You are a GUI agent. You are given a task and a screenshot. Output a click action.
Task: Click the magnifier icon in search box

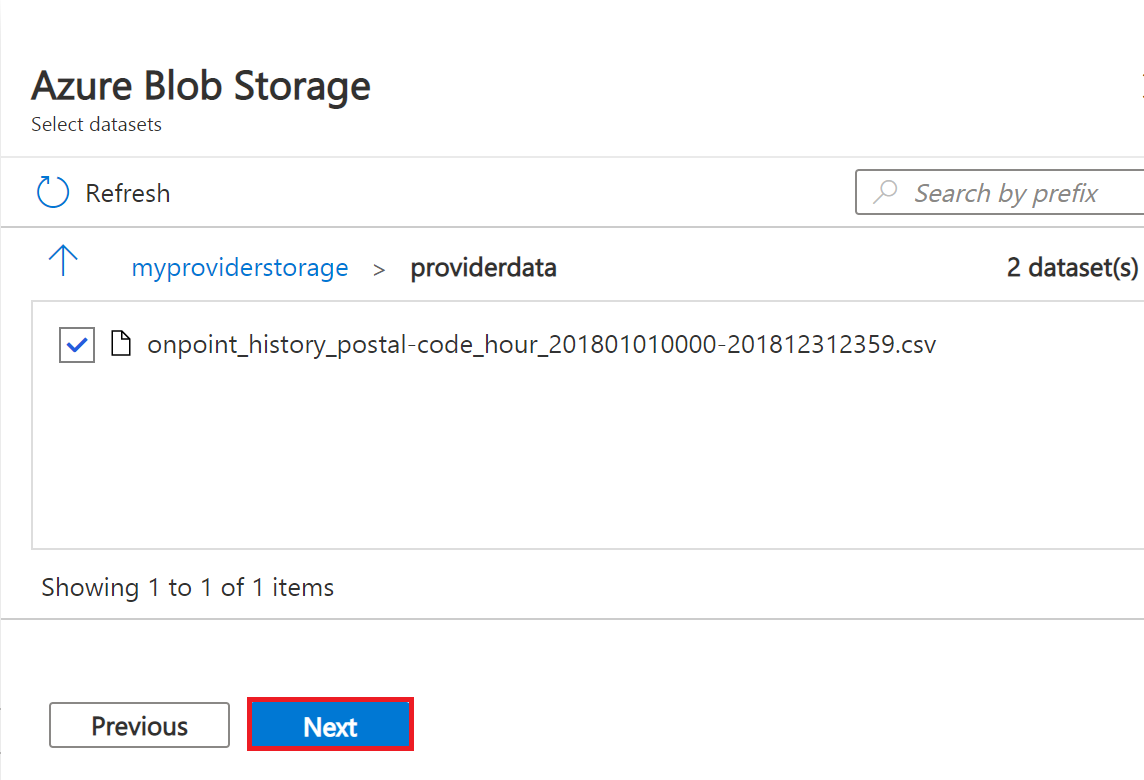(x=885, y=192)
